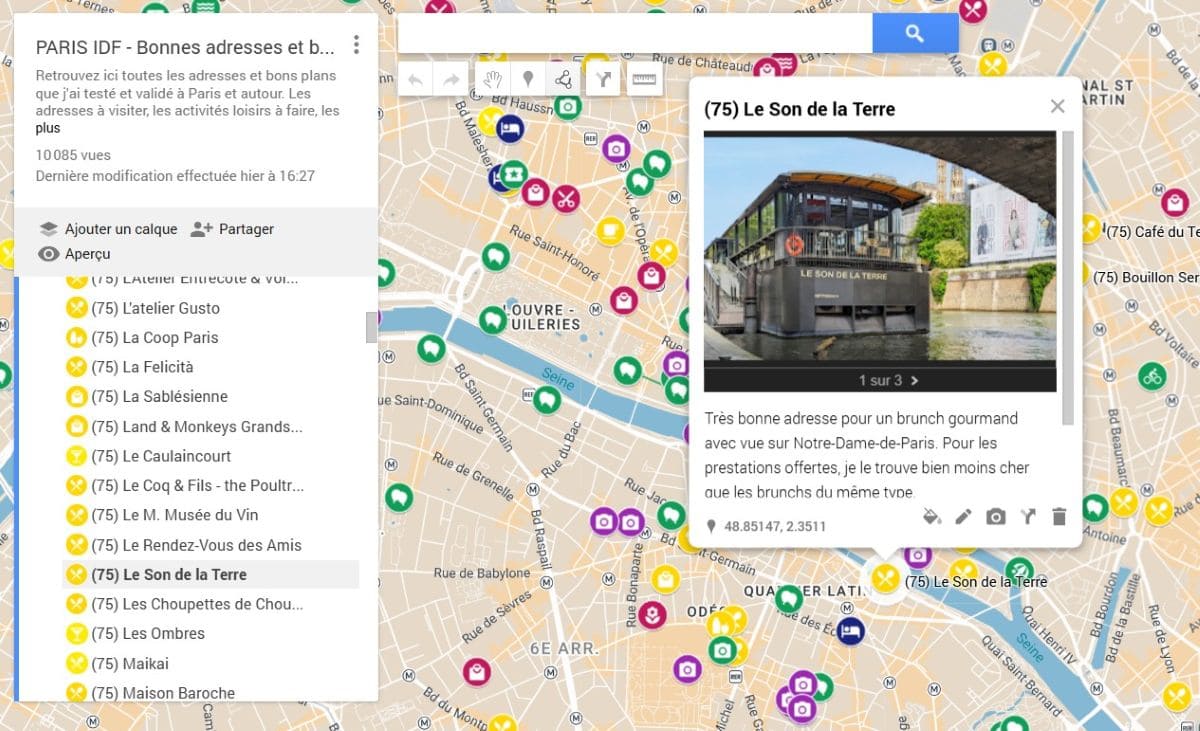This screenshot has width=1200, height=731.
Task: Open the map's three-dot overflow menu
Action: click(357, 45)
